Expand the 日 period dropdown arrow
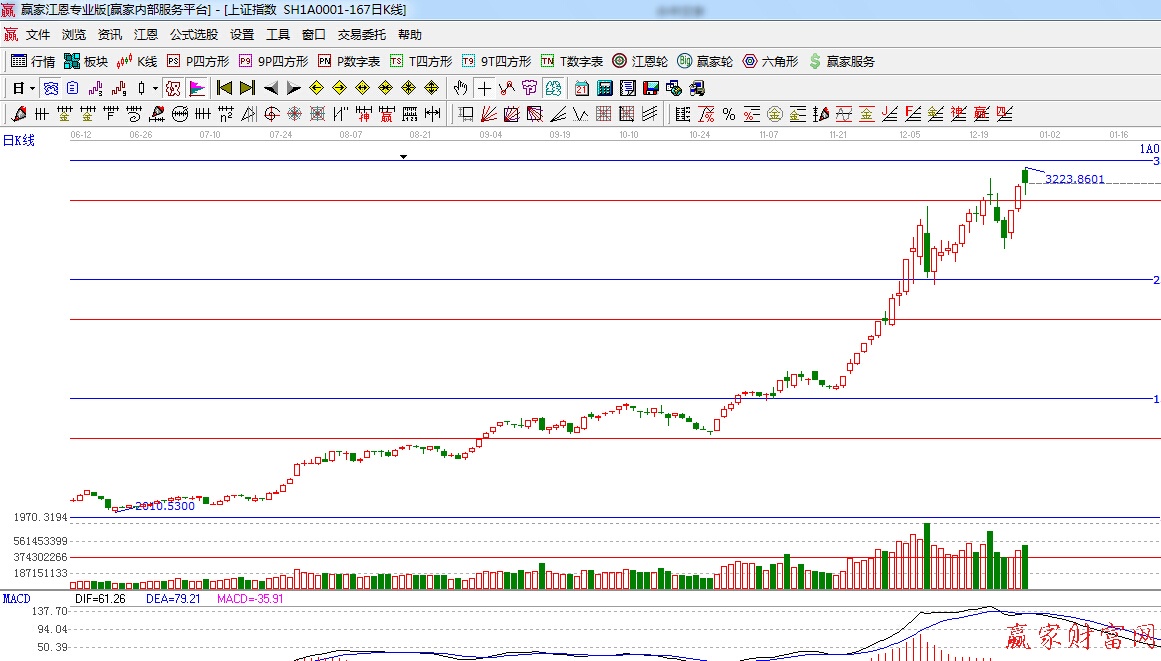 coord(32,88)
